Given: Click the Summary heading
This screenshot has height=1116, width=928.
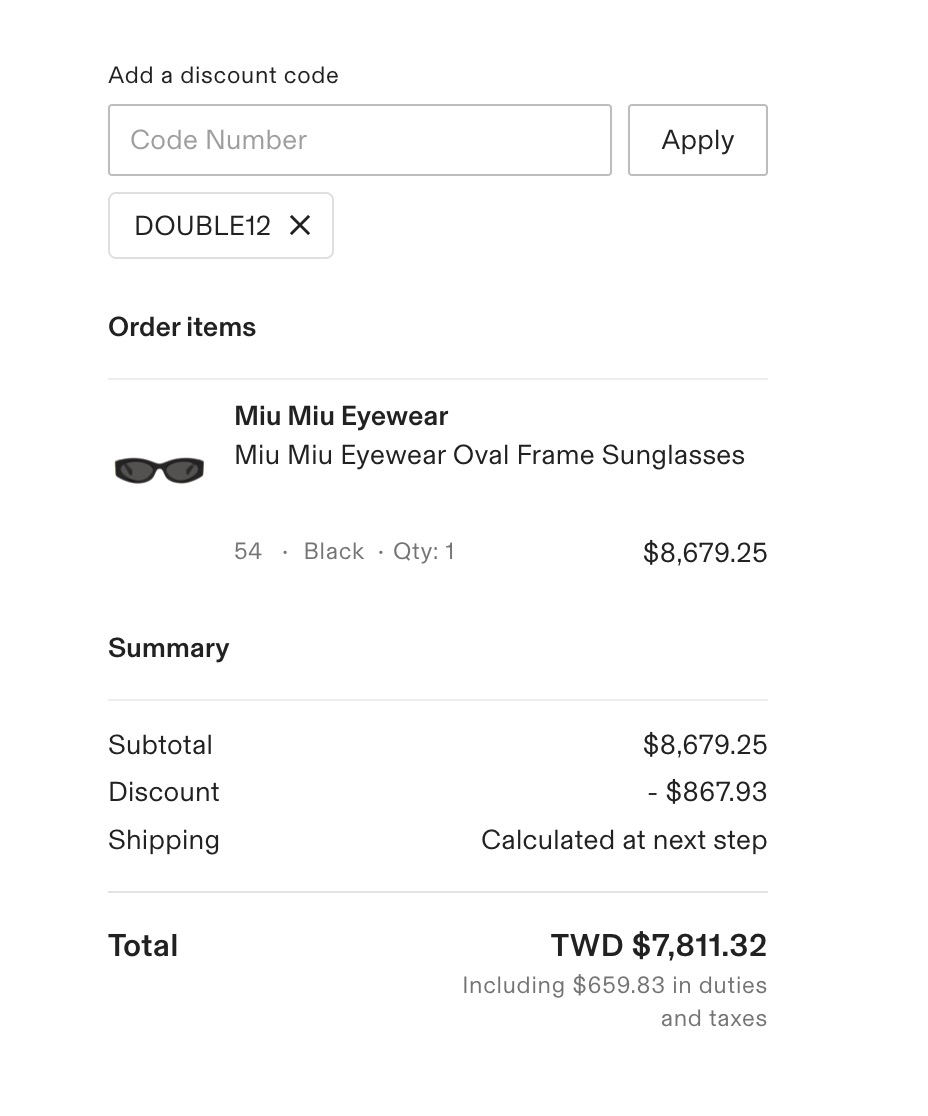Looking at the screenshot, I should click(168, 648).
